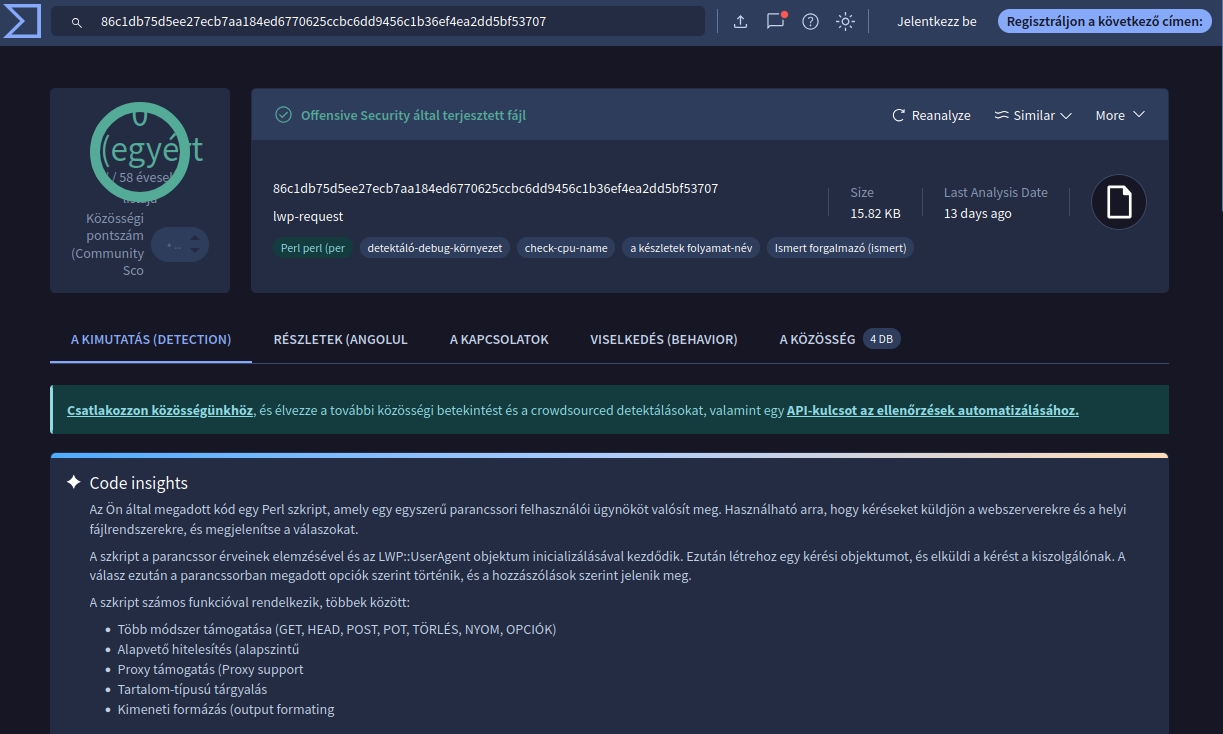Viewport: 1223px width, 734px height.
Task: Expand the More dropdown menu
Action: tap(1119, 115)
